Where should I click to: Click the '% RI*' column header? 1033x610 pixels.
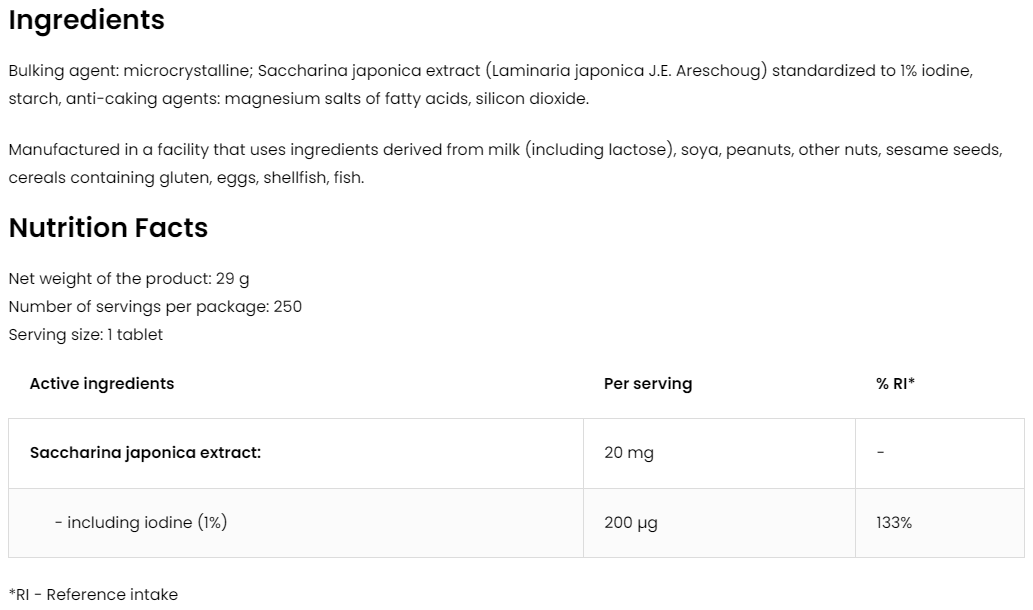[x=895, y=383]
